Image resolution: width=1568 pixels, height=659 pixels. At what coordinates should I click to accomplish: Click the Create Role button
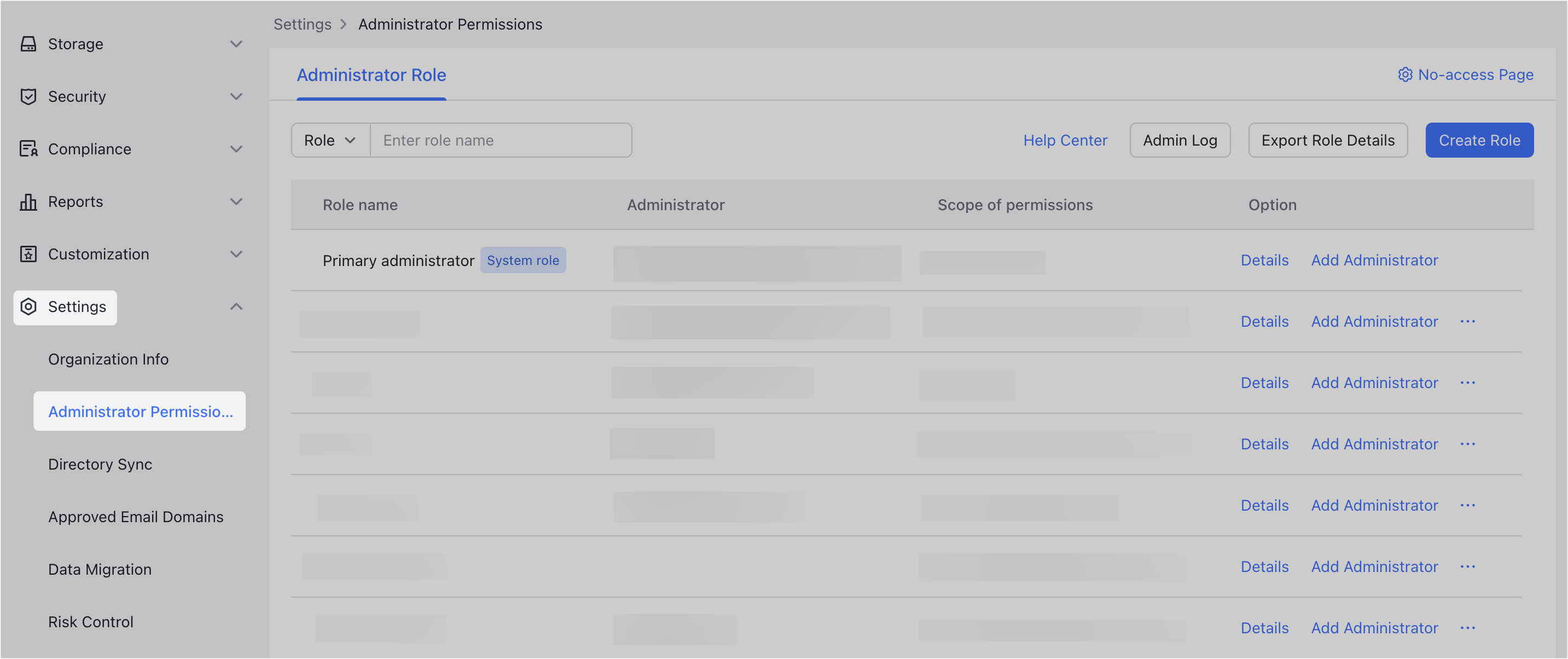[1479, 140]
